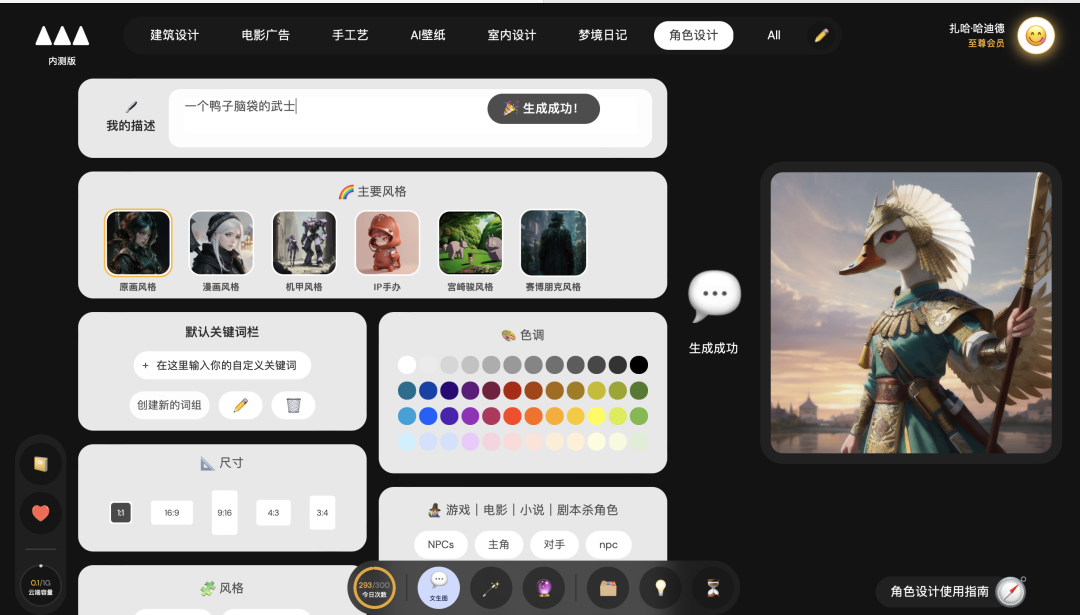Click the 至尊会员 membership label

pos(986,43)
